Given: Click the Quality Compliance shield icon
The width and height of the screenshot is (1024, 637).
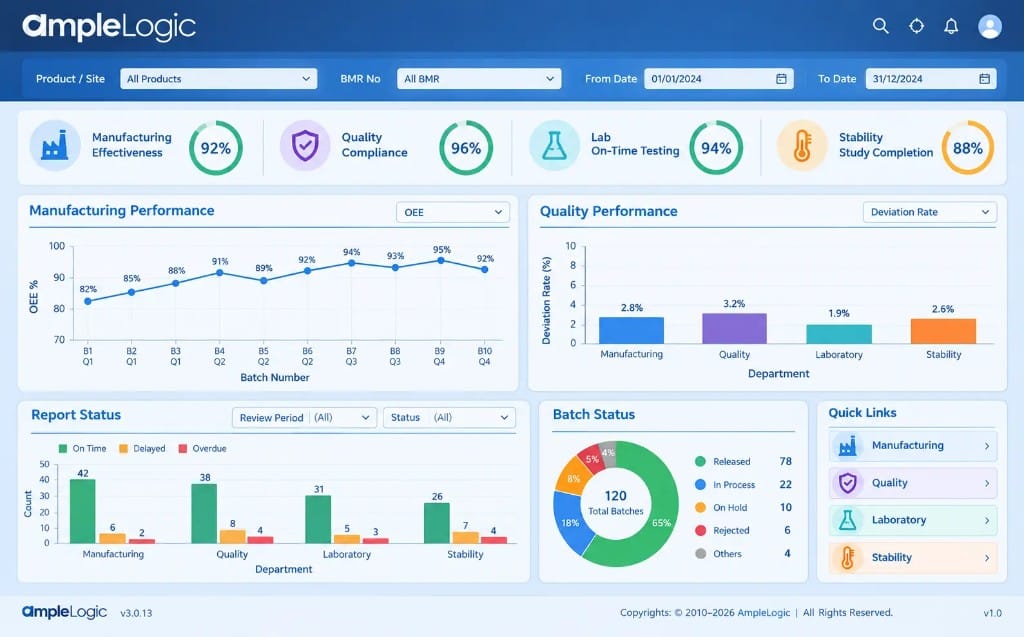Looking at the screenshot, I should (305, 145).
